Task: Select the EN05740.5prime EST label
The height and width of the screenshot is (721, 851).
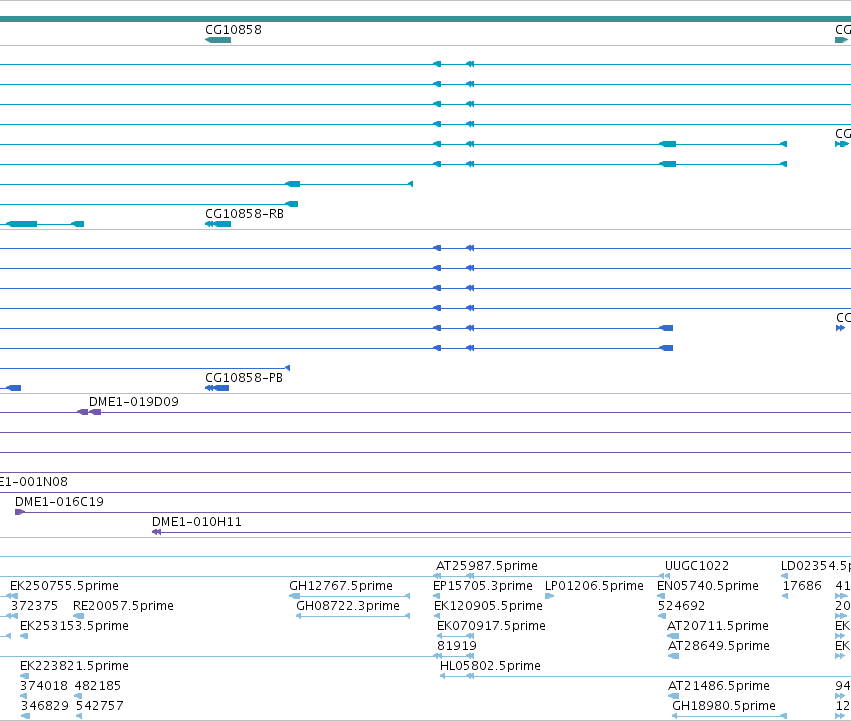Action: (708, 586)
